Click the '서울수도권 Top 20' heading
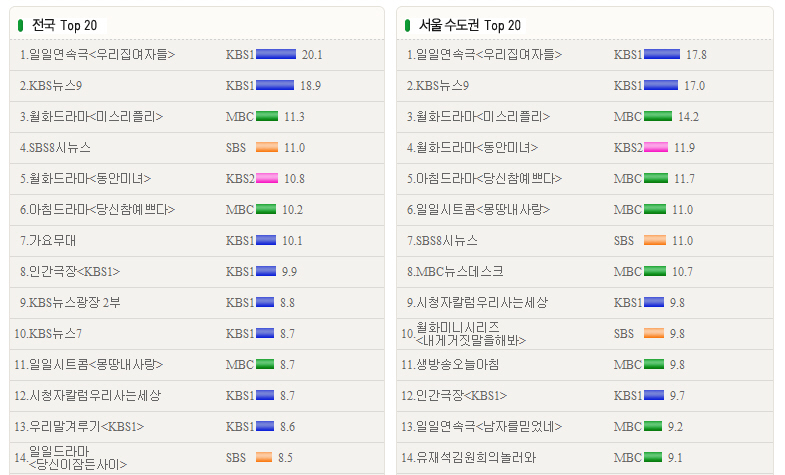 coord(470,25)
